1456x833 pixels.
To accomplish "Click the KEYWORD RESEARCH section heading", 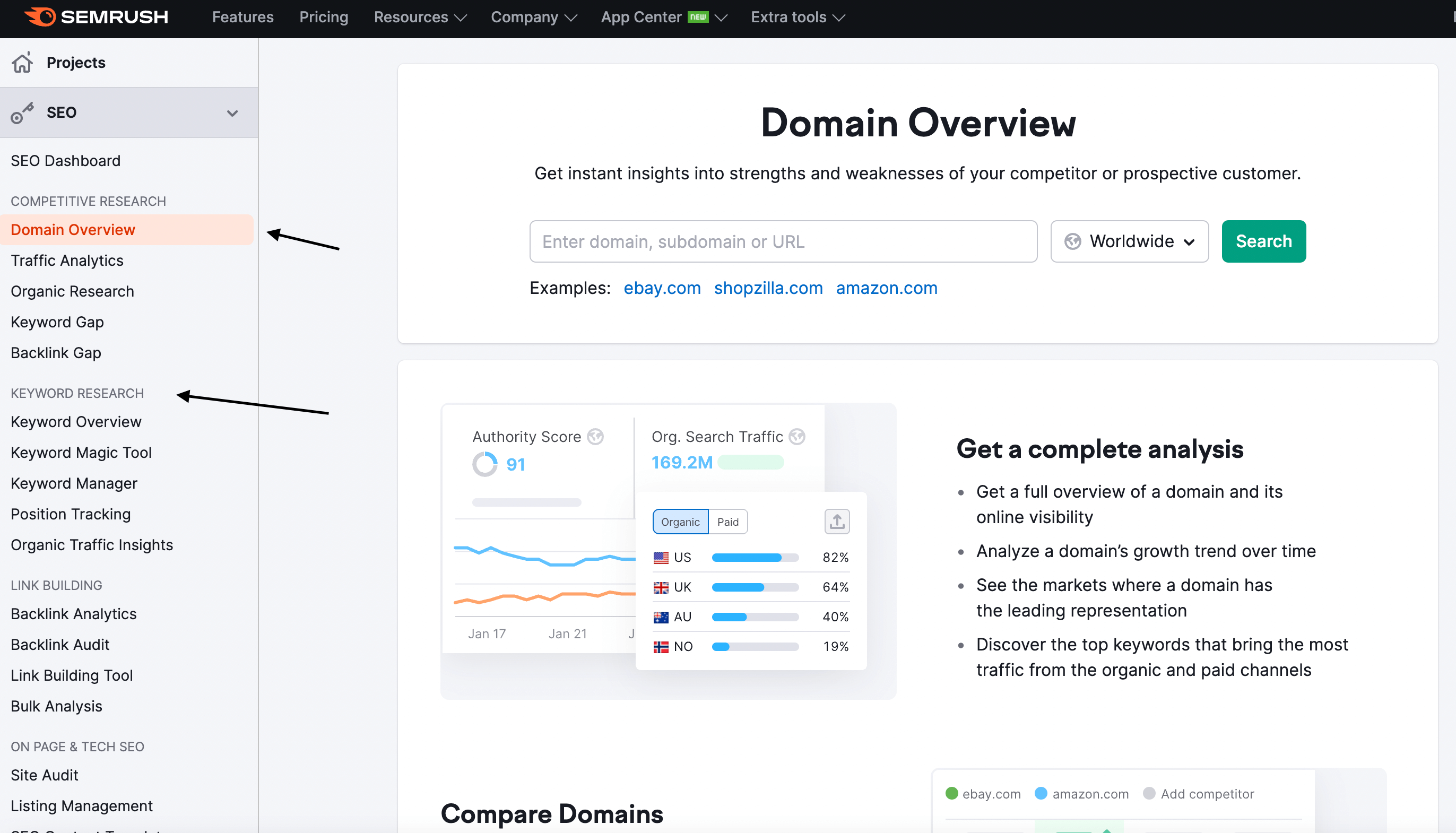I will tap(77, 393).
